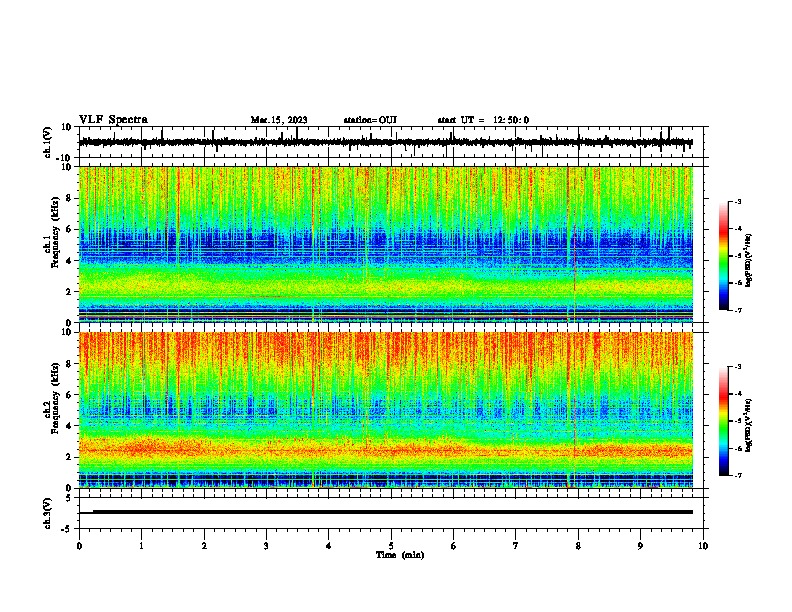The width and height of the screenshot is (792, 612).
Task: Click the "Time (min)" x-axis label
Action: click(400, 555)
